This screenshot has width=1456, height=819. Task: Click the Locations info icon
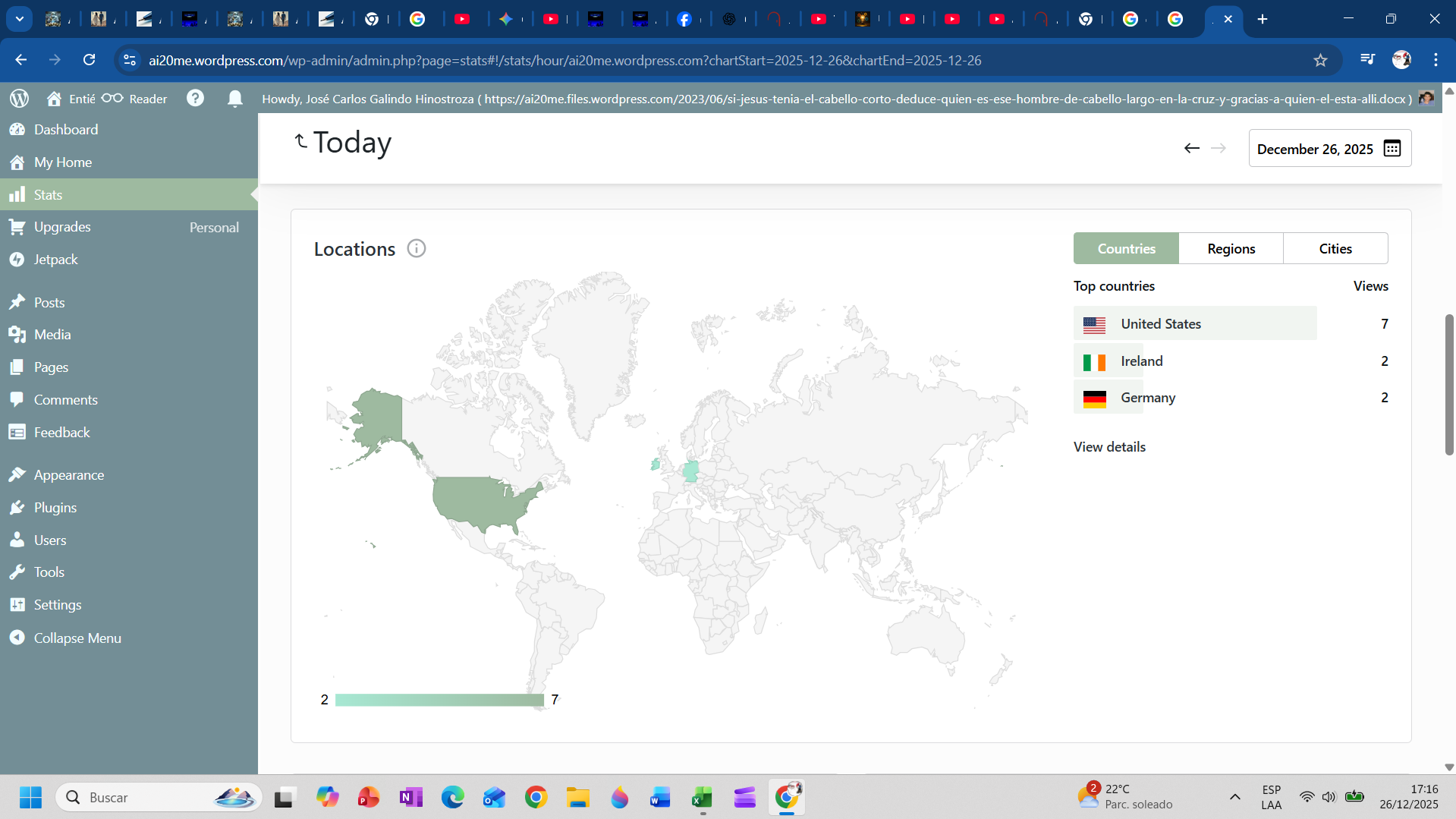coord(417,249)
